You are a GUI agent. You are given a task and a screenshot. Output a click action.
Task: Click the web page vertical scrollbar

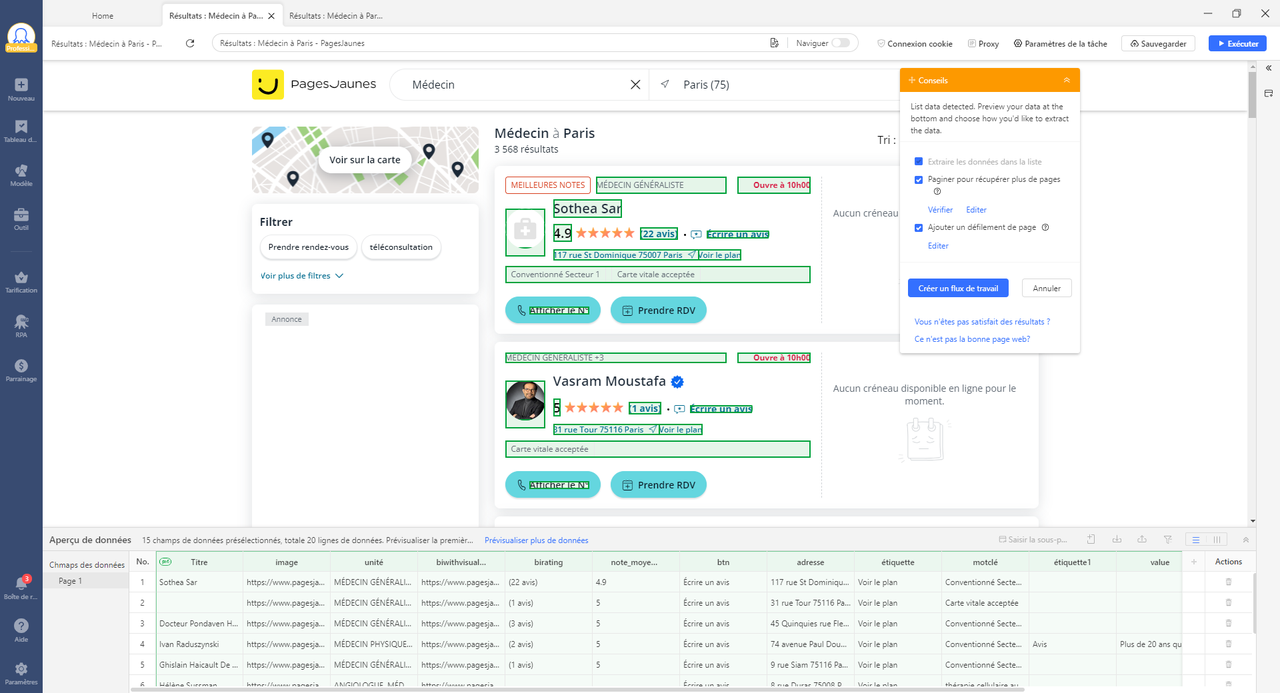click(1252, 97)
